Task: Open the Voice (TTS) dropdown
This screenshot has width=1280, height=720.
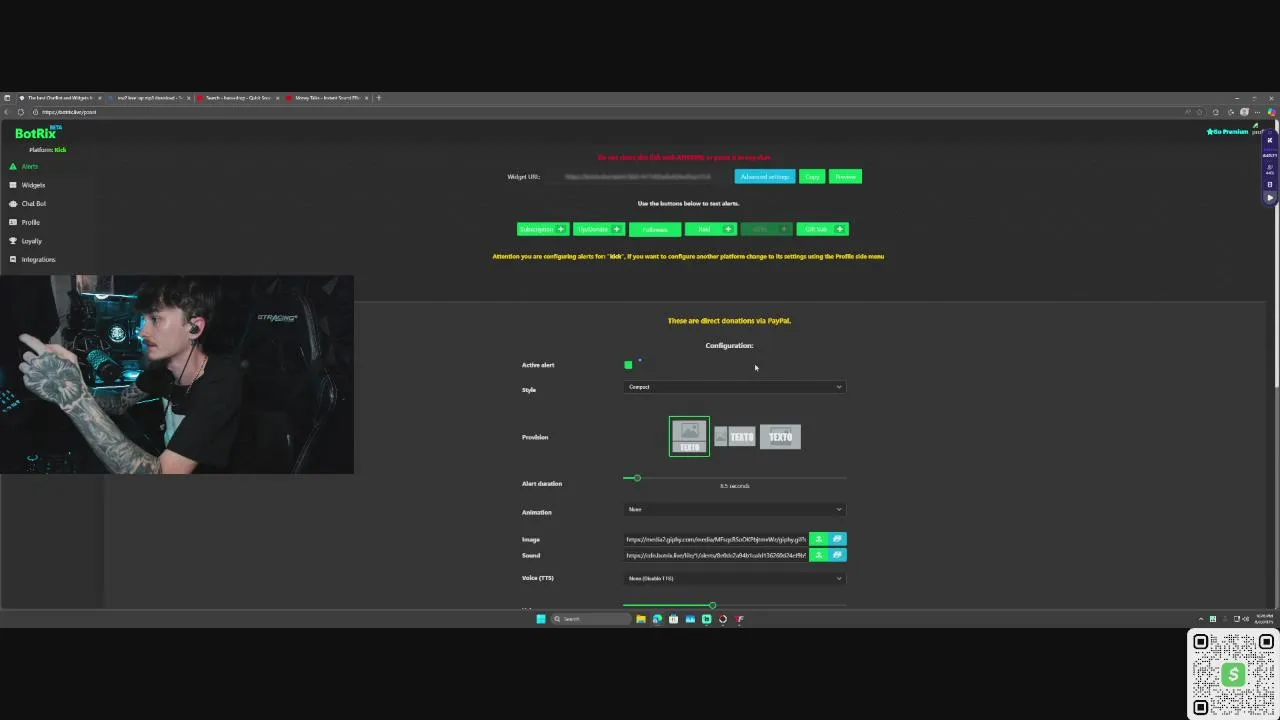Action: 735,578
